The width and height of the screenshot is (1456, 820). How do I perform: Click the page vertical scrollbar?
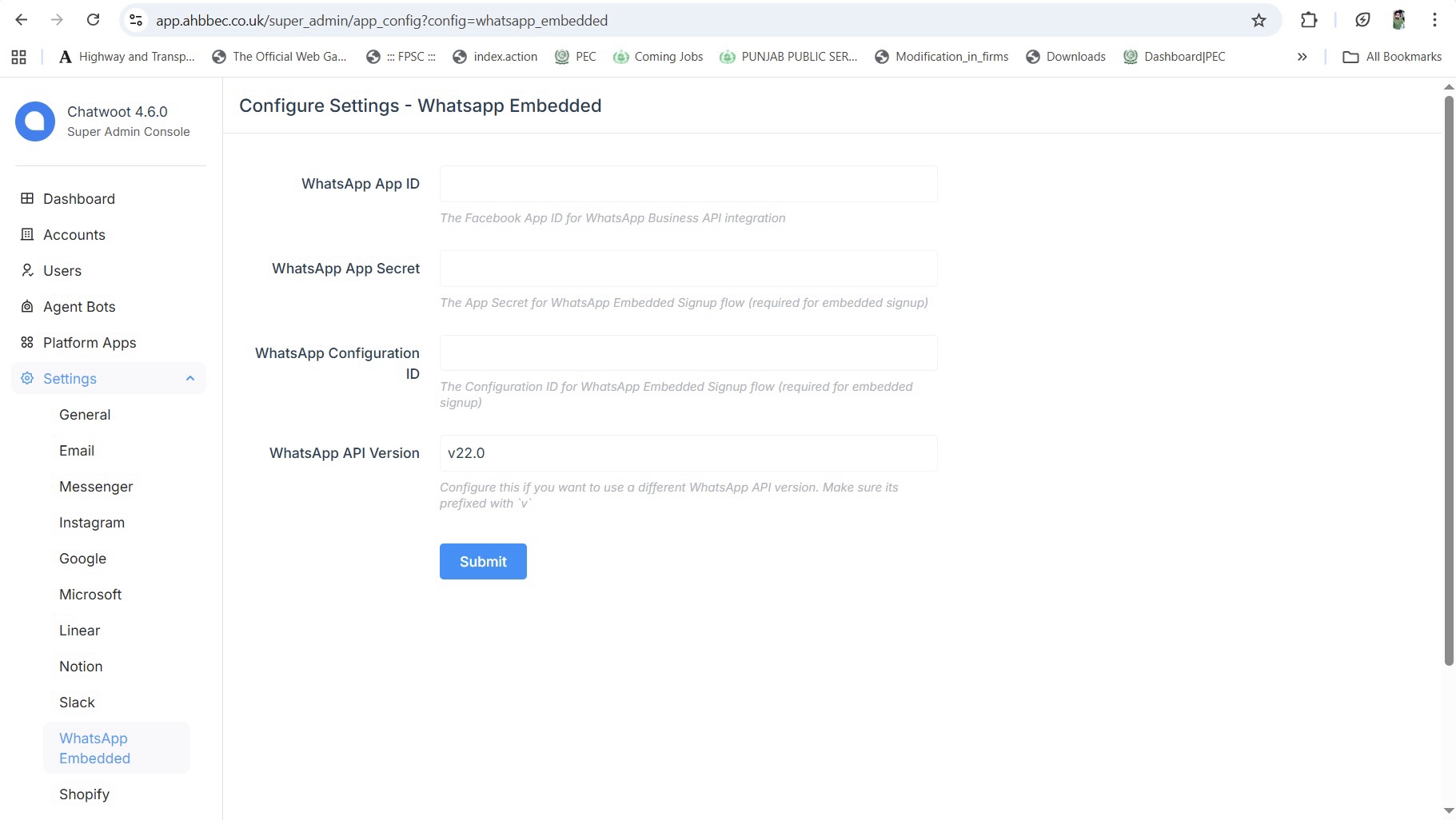1448,380
